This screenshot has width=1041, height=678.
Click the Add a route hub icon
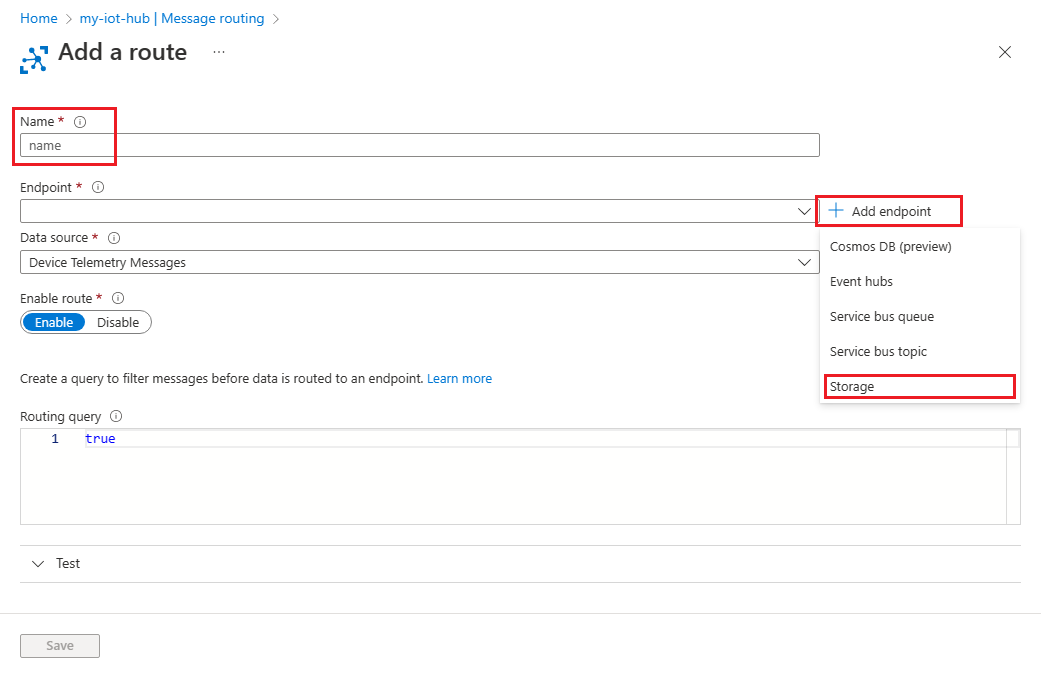34,59
